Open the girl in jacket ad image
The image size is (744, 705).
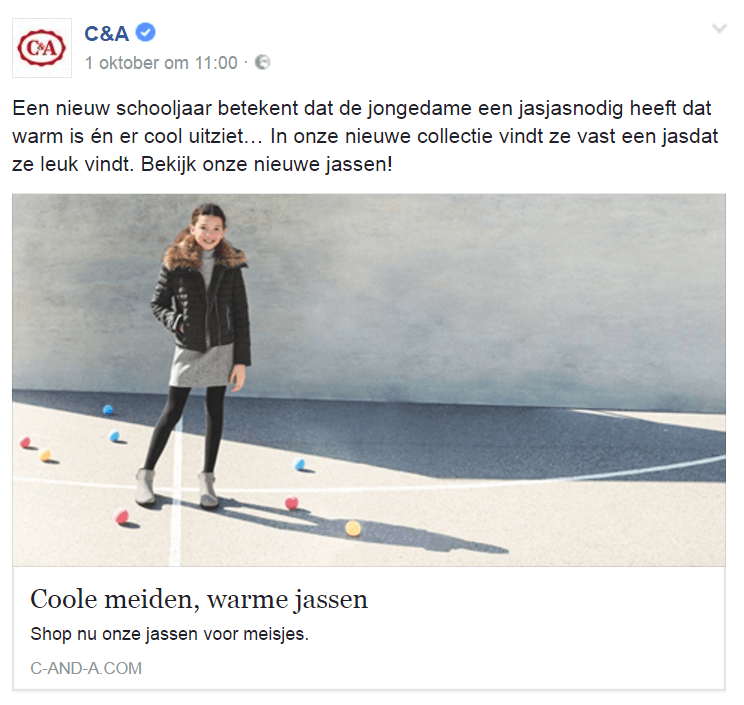(x=369, y=380)
